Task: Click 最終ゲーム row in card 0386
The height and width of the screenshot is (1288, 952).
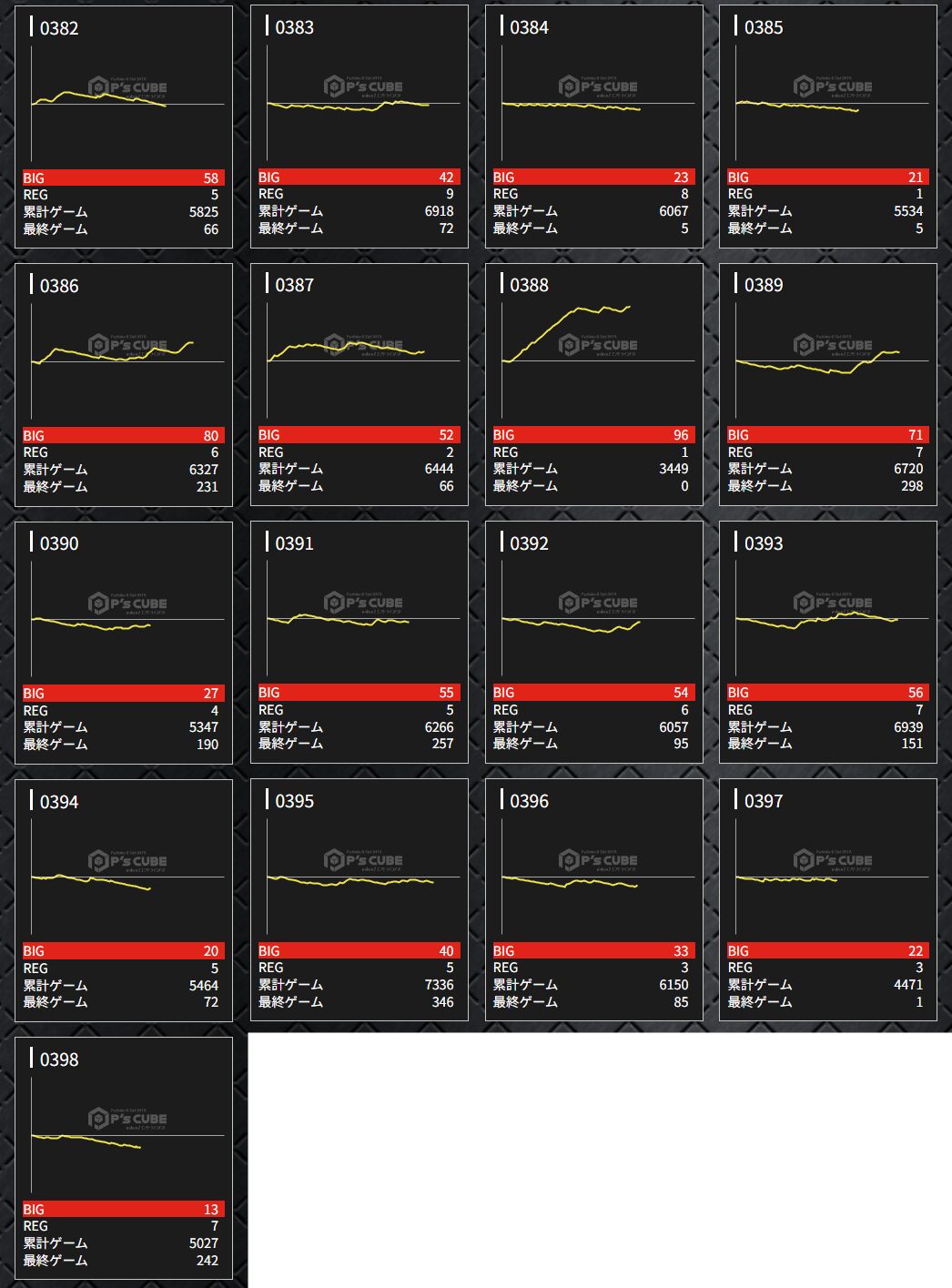Action: 123,487
